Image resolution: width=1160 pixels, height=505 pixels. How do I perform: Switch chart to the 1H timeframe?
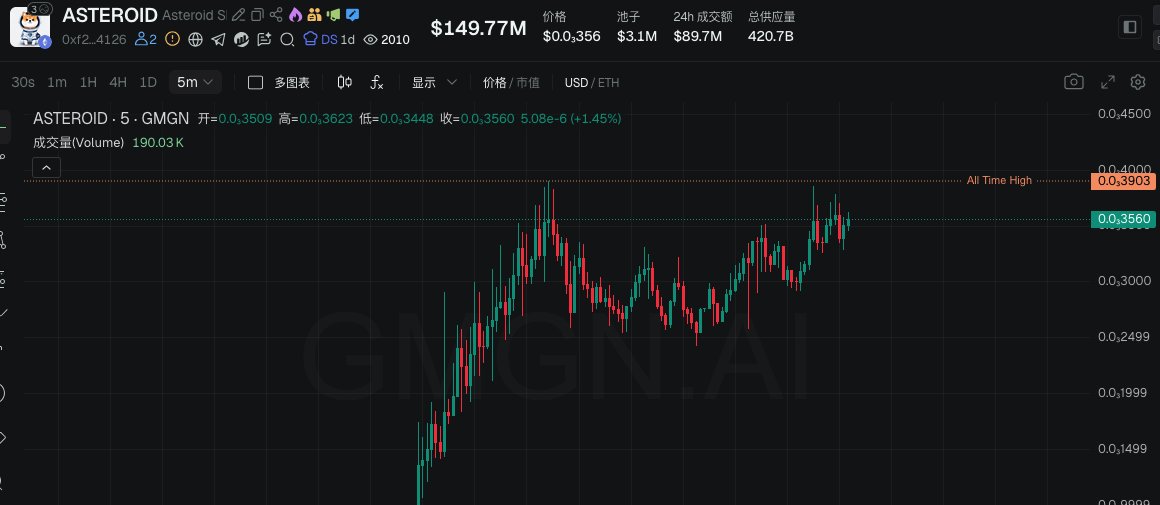(88, 82)
